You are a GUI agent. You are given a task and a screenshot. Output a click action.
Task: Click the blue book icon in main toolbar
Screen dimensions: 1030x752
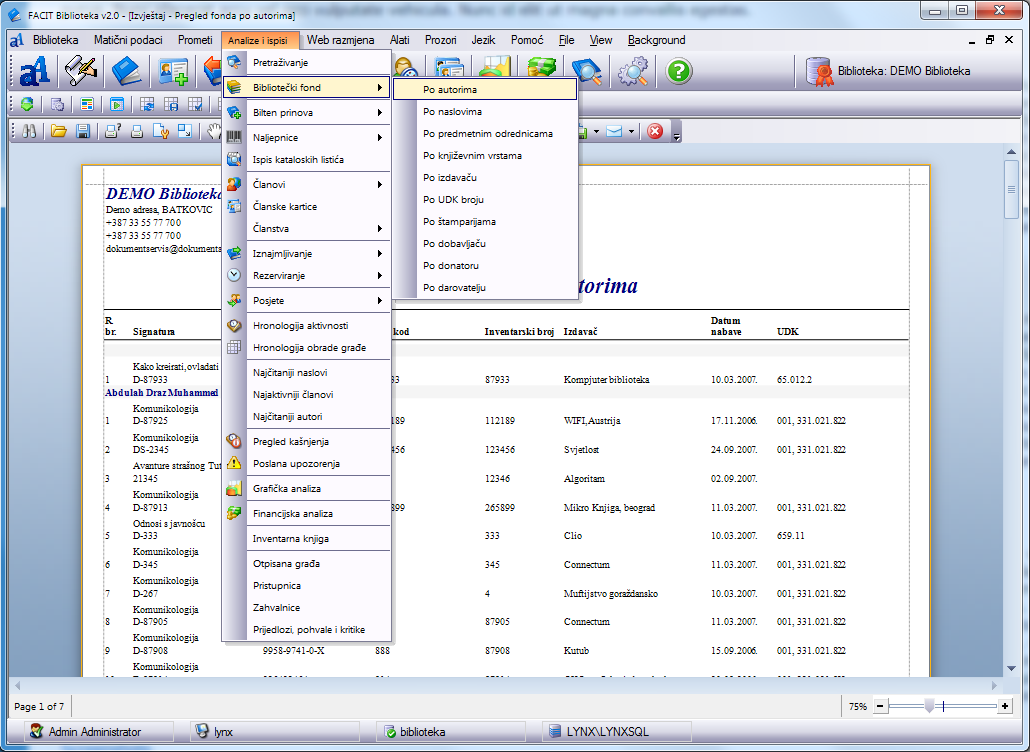click(127, 71)
